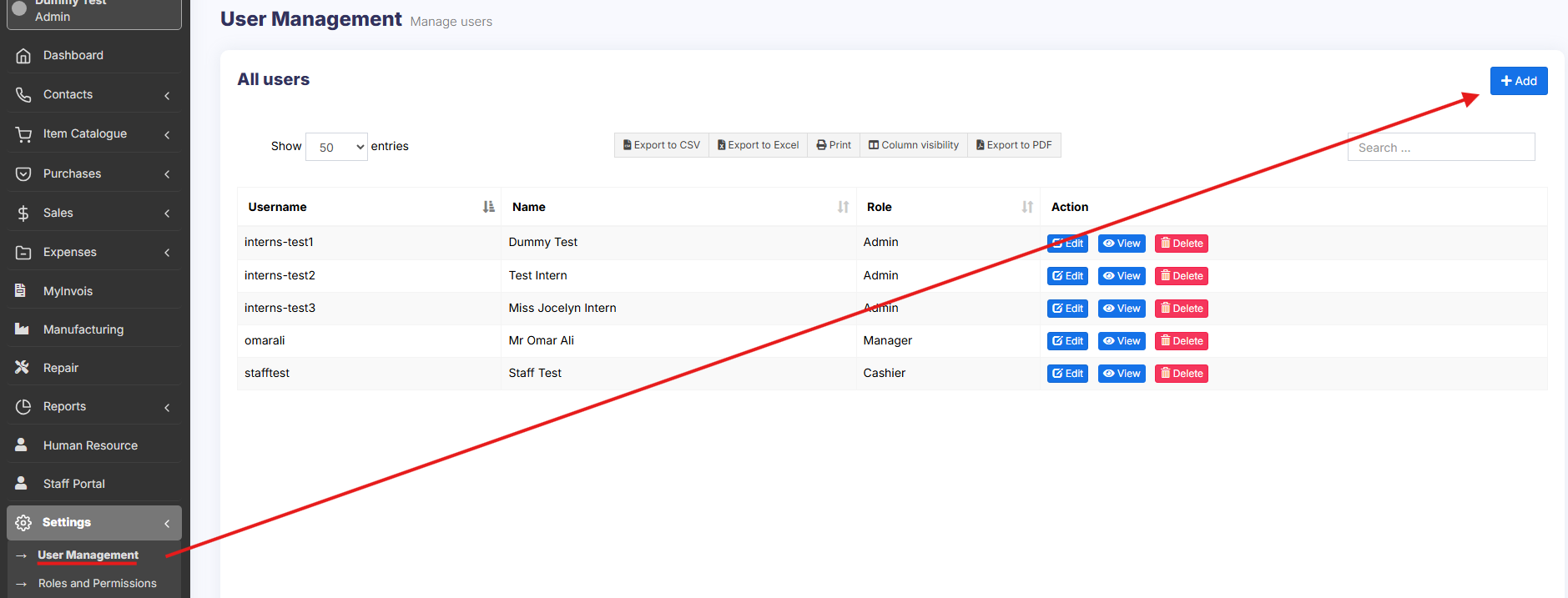The image size is (1568, 598).
Task: Open Column visibility options
Action: click(914, 145)
